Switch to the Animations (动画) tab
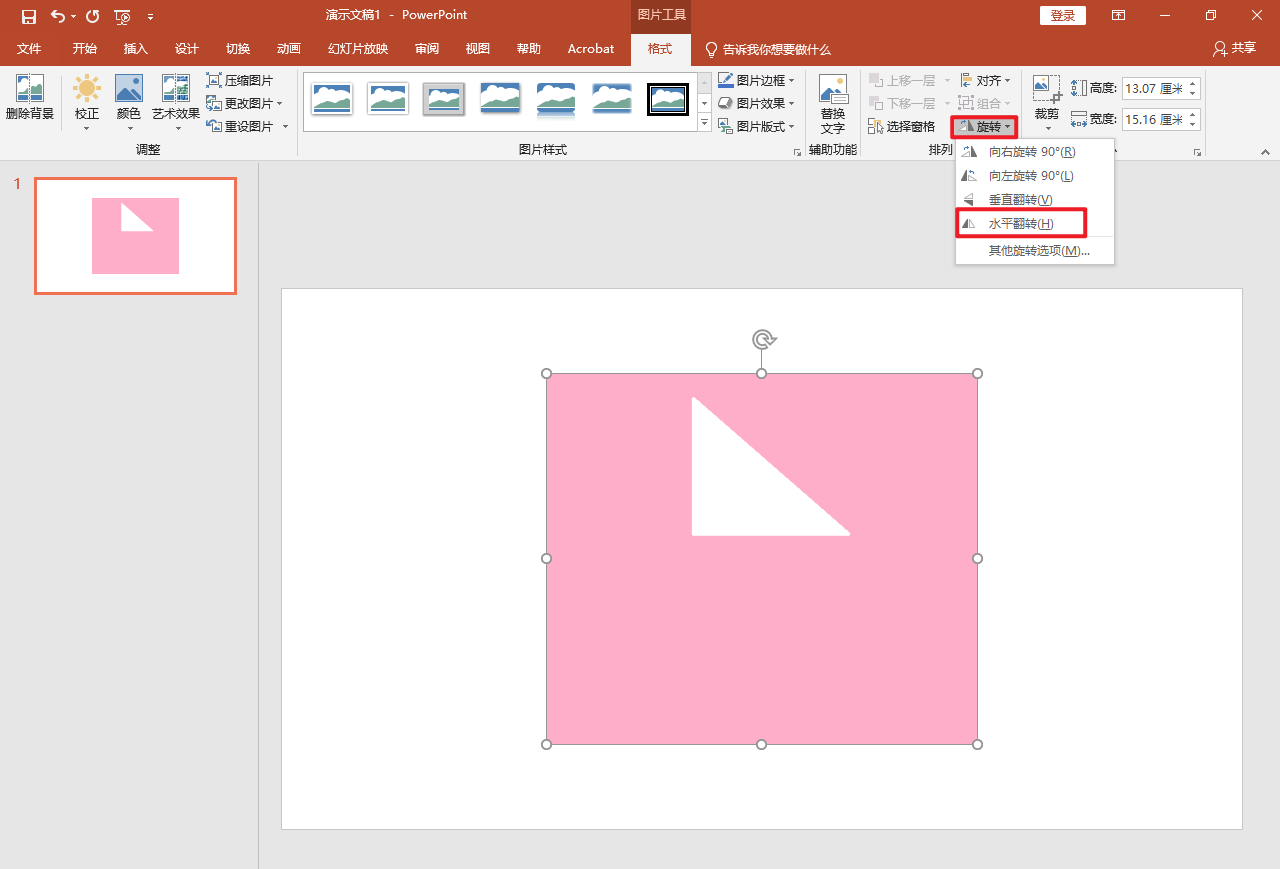Viewport: 1280px width, 869px height. pyautogui.click(x=289, y=49)
